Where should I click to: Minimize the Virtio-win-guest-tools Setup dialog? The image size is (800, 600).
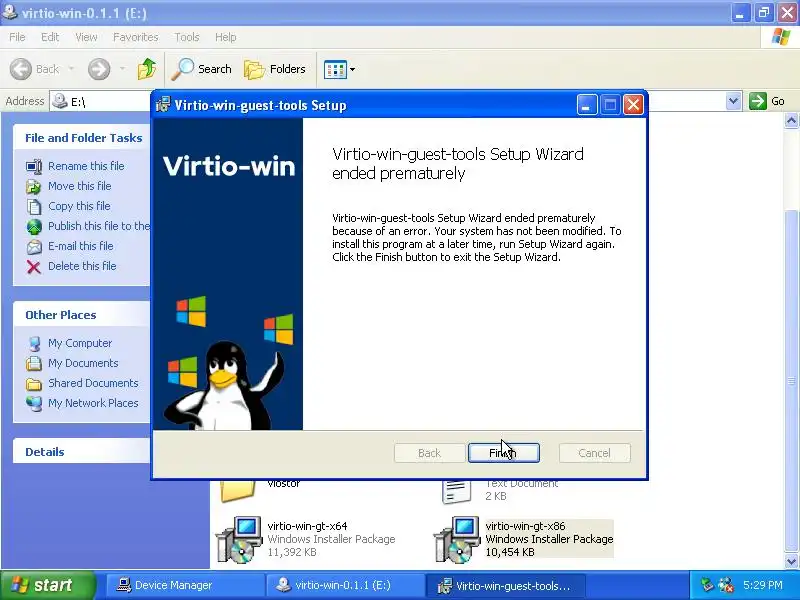point(587,105)
